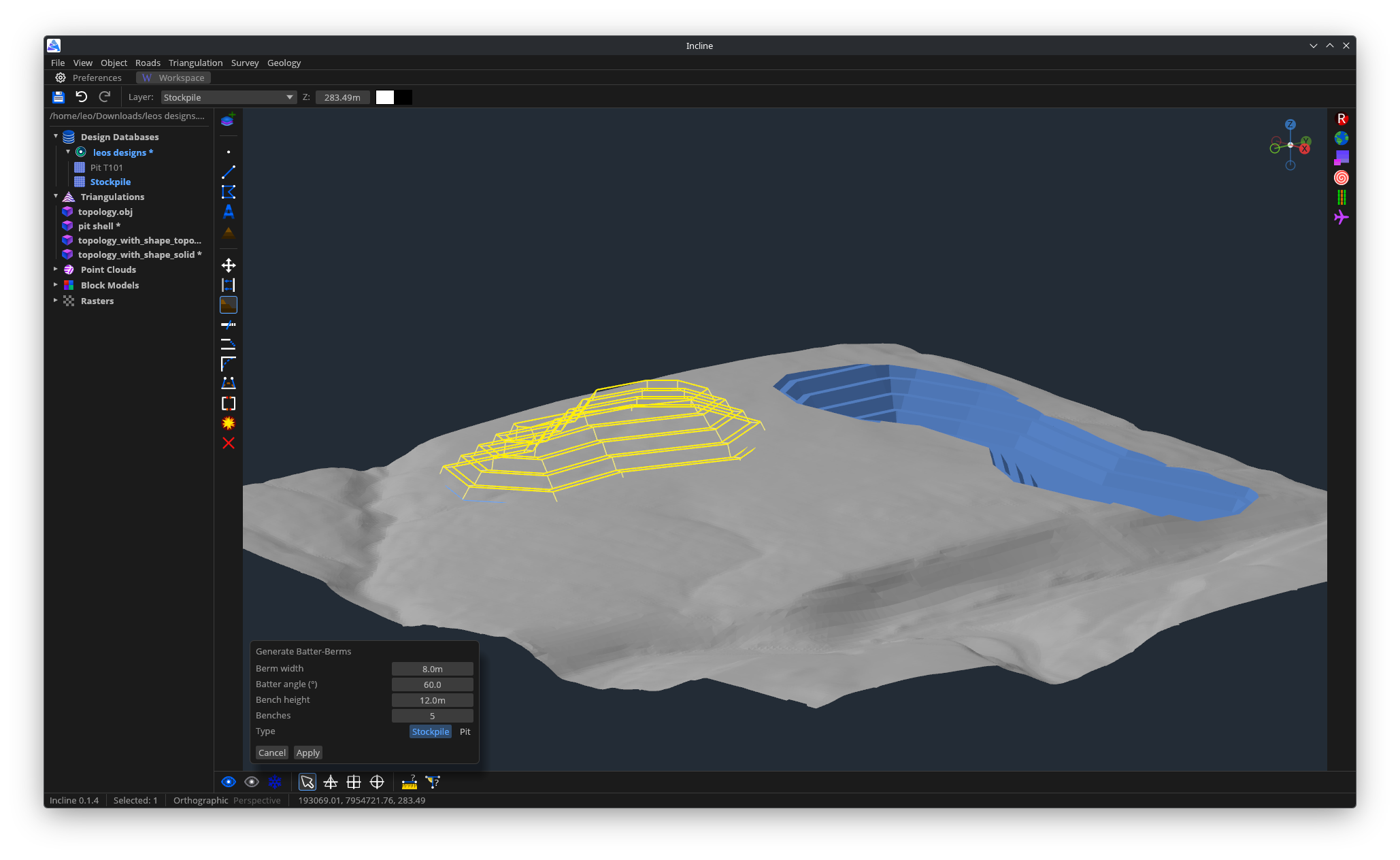Image resolution: width=1400 pixels, height=860 pixels.
Task: Select the Pit T101 layer
Action: pos(106,167)
